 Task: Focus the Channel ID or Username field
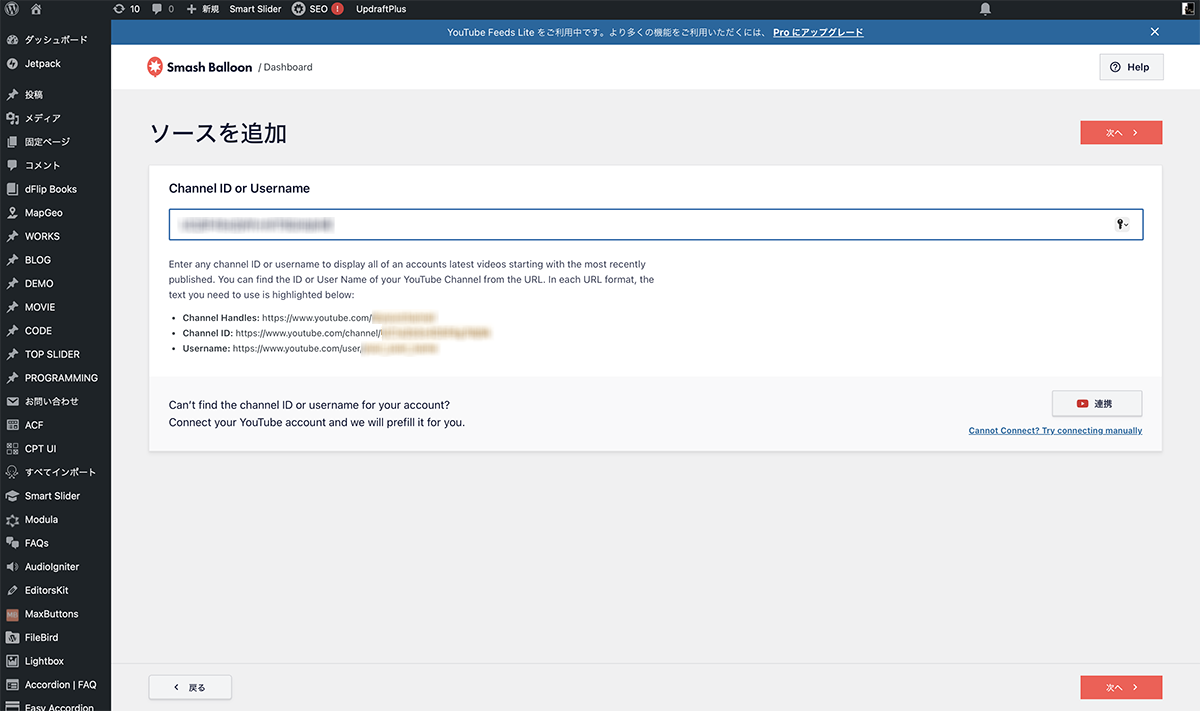pos(640,225)
